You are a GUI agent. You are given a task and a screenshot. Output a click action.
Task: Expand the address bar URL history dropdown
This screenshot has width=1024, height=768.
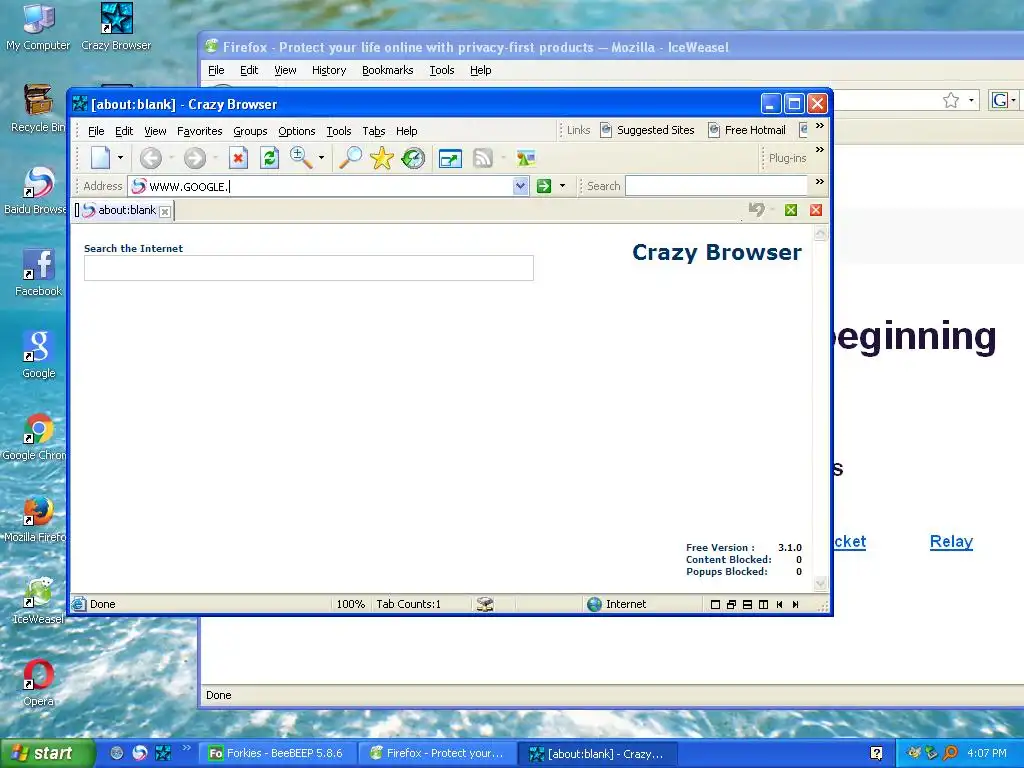(x=520, y=186)
